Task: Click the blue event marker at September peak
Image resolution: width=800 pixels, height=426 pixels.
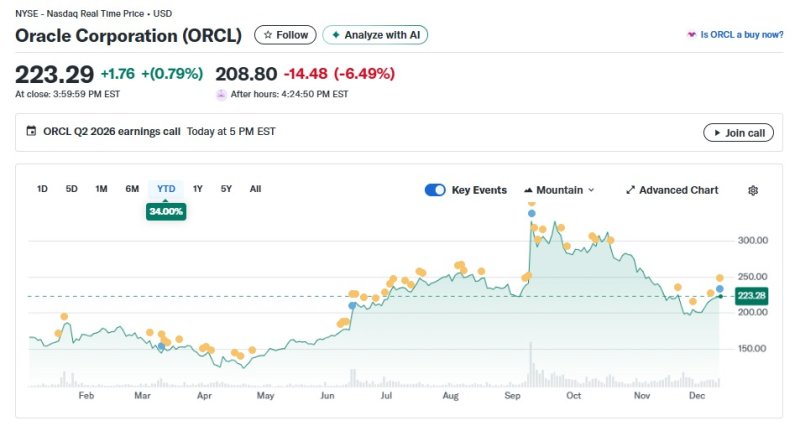Action: pos(531,213)
